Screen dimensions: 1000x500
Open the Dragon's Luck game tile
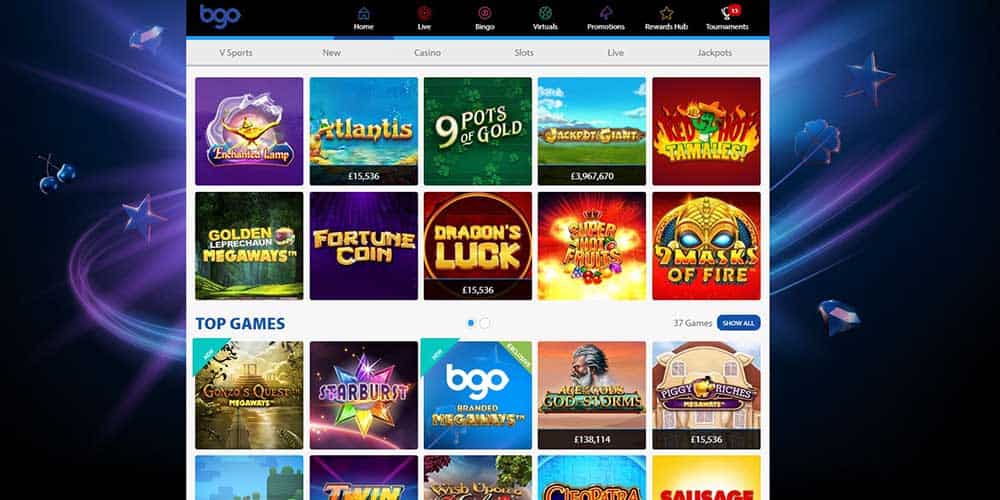tap(478, 246)
